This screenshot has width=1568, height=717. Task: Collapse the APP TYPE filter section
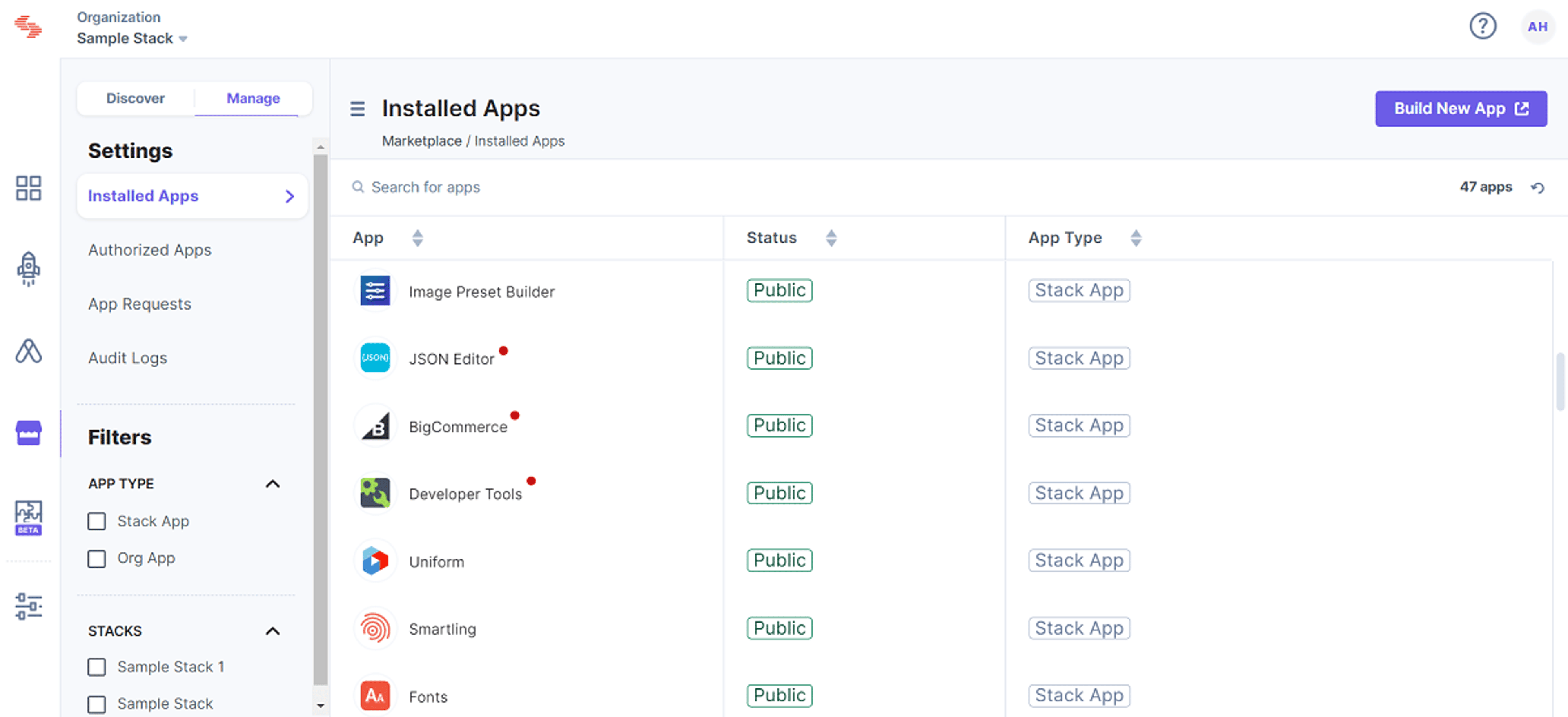[x=273, y=484]
